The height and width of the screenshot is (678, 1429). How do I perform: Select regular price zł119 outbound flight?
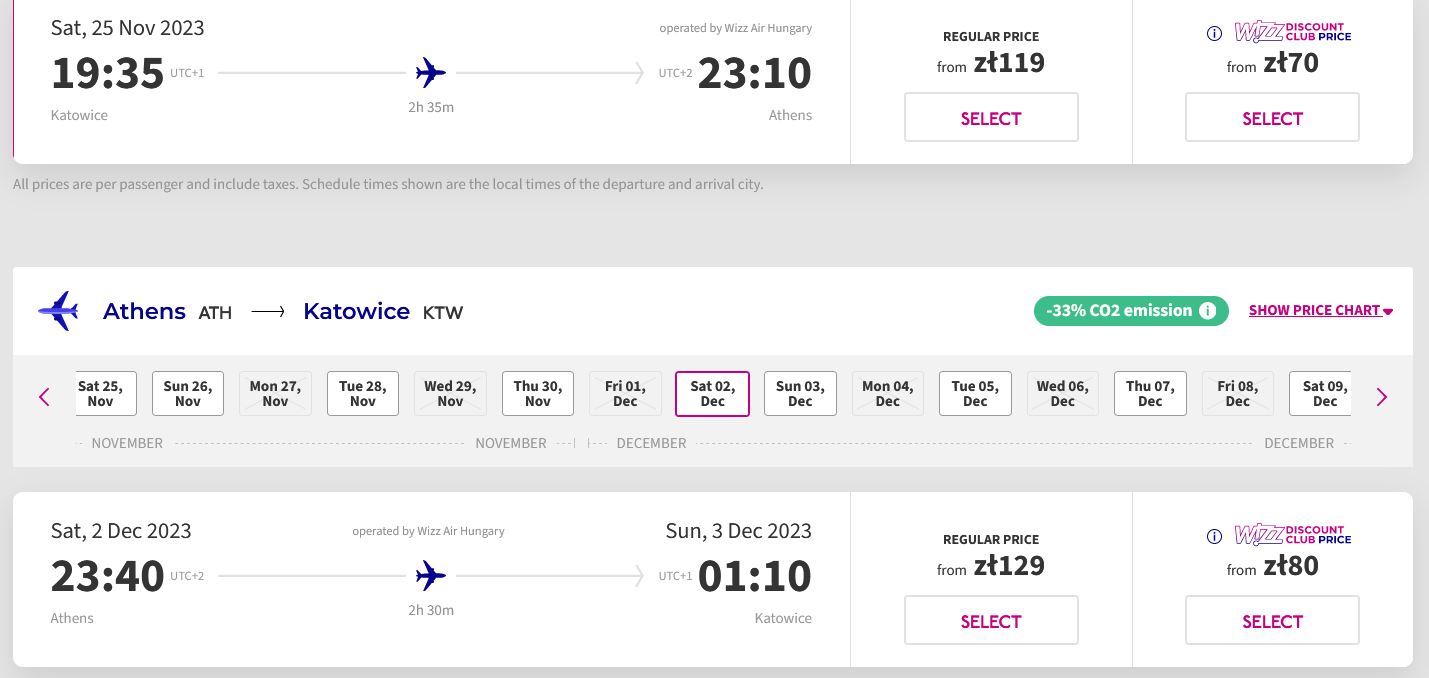pyautogui.click(x=991, y=118)
